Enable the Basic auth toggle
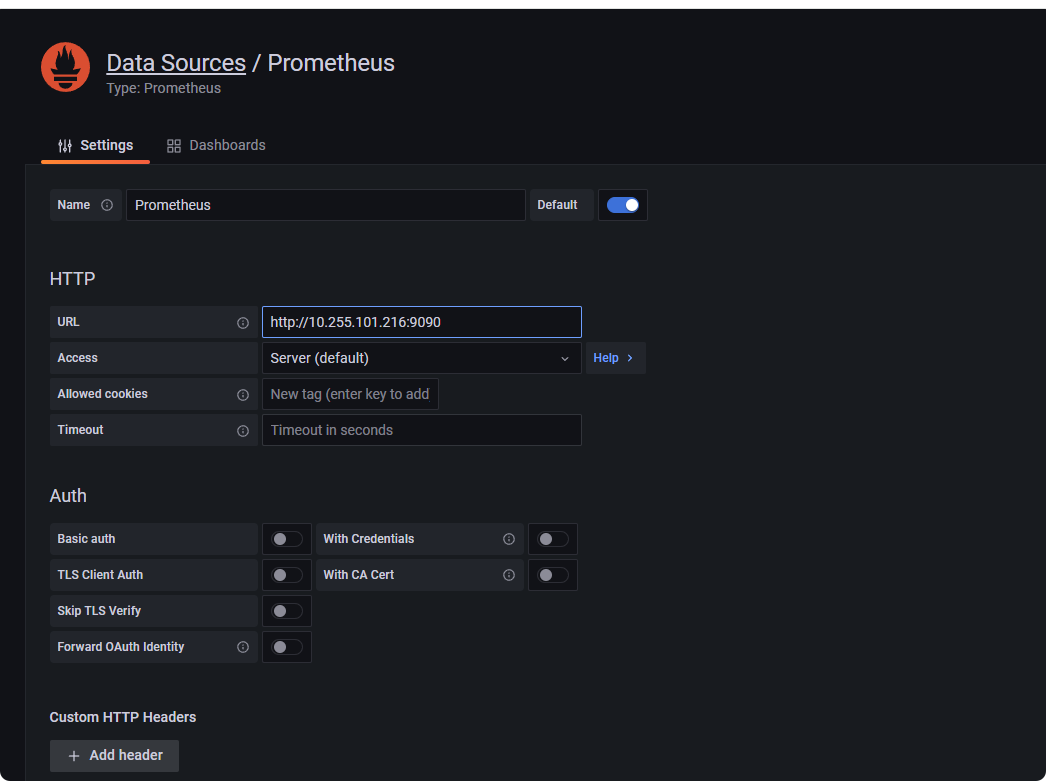 pyautogui.click(x=287, y=539)
